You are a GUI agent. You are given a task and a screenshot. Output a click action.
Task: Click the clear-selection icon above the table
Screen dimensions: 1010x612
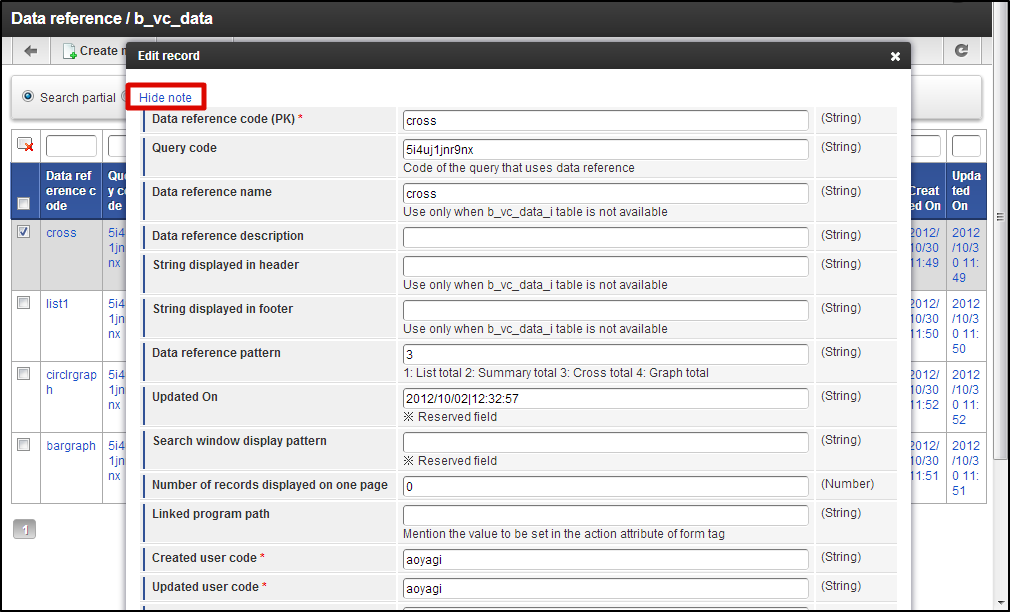click(25, 146)
